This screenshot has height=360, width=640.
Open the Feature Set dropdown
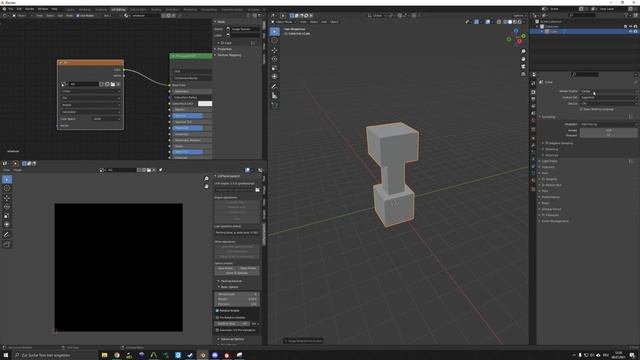tap(608, 98)
